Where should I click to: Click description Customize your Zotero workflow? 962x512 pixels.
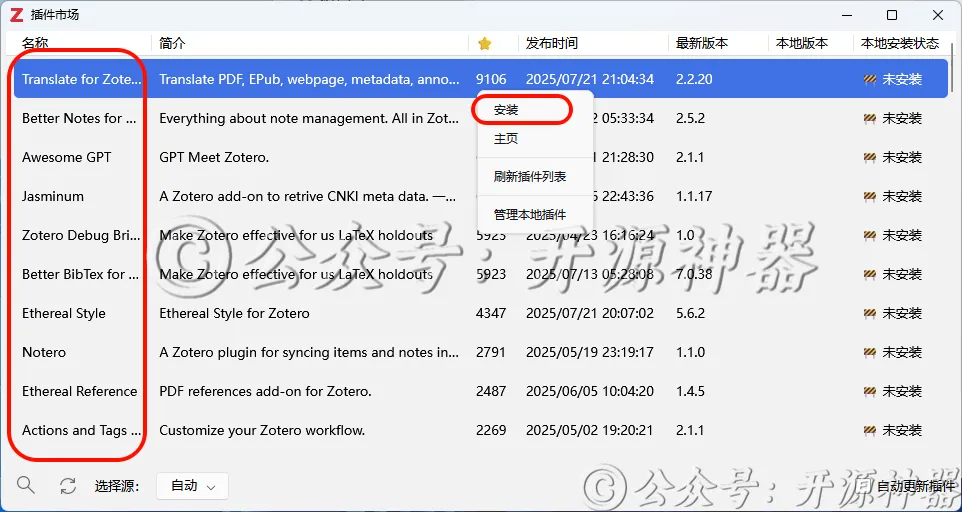point(262,430)
